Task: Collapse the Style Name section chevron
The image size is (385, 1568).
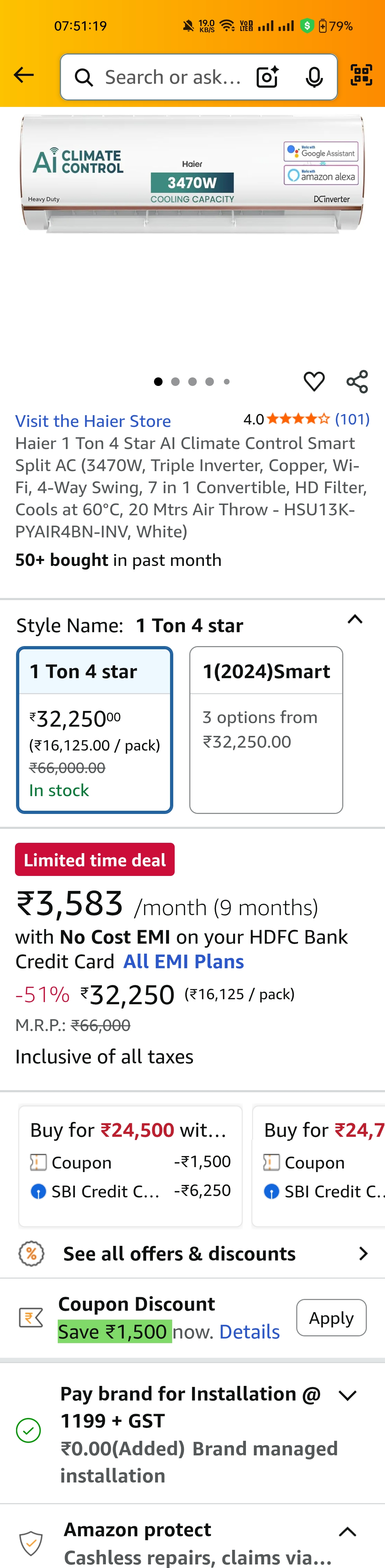Action: (x=355, y=620)
